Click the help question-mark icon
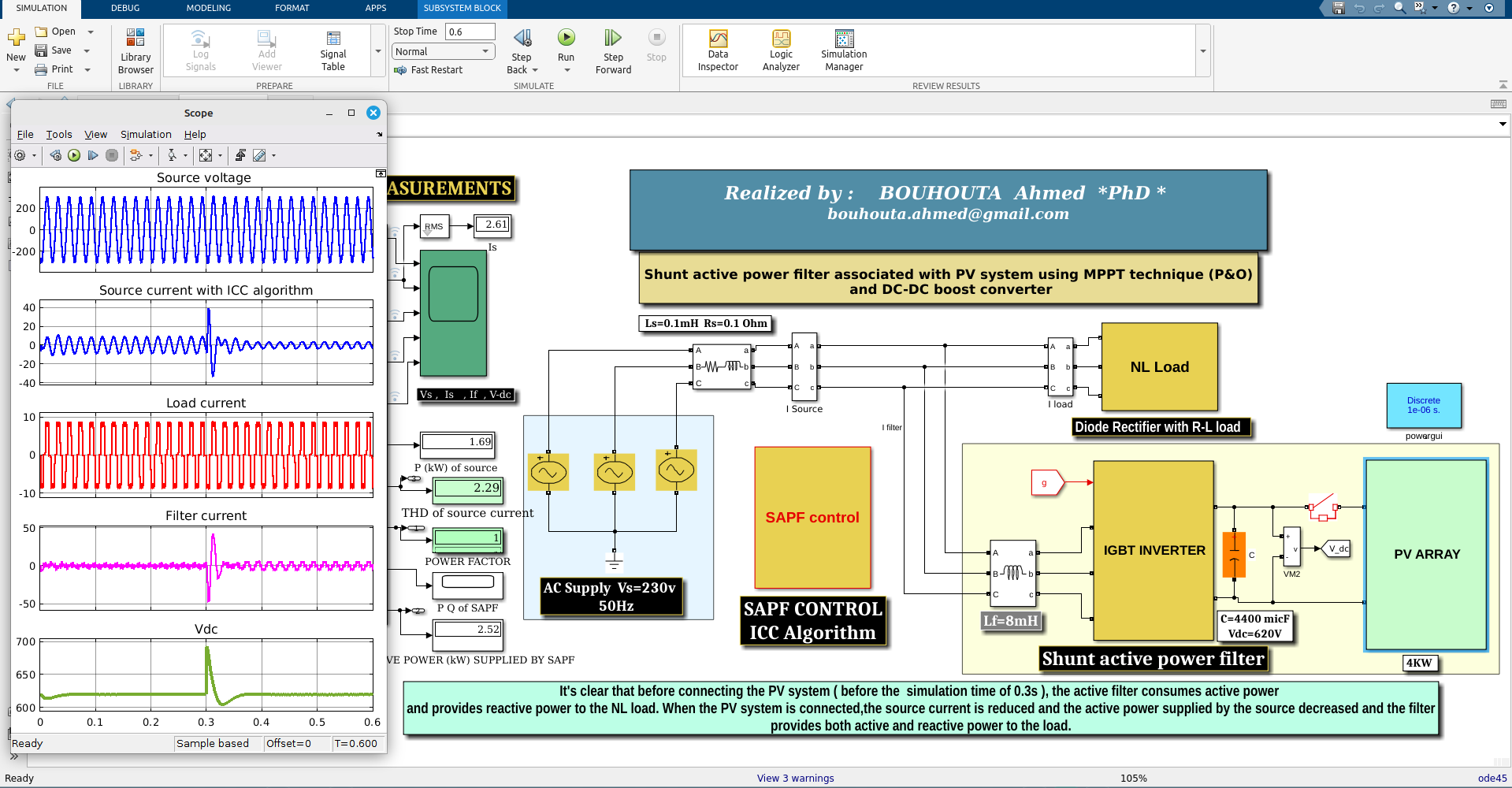Viewport: 1512px width, 788px height. [x=1454, y=8]
